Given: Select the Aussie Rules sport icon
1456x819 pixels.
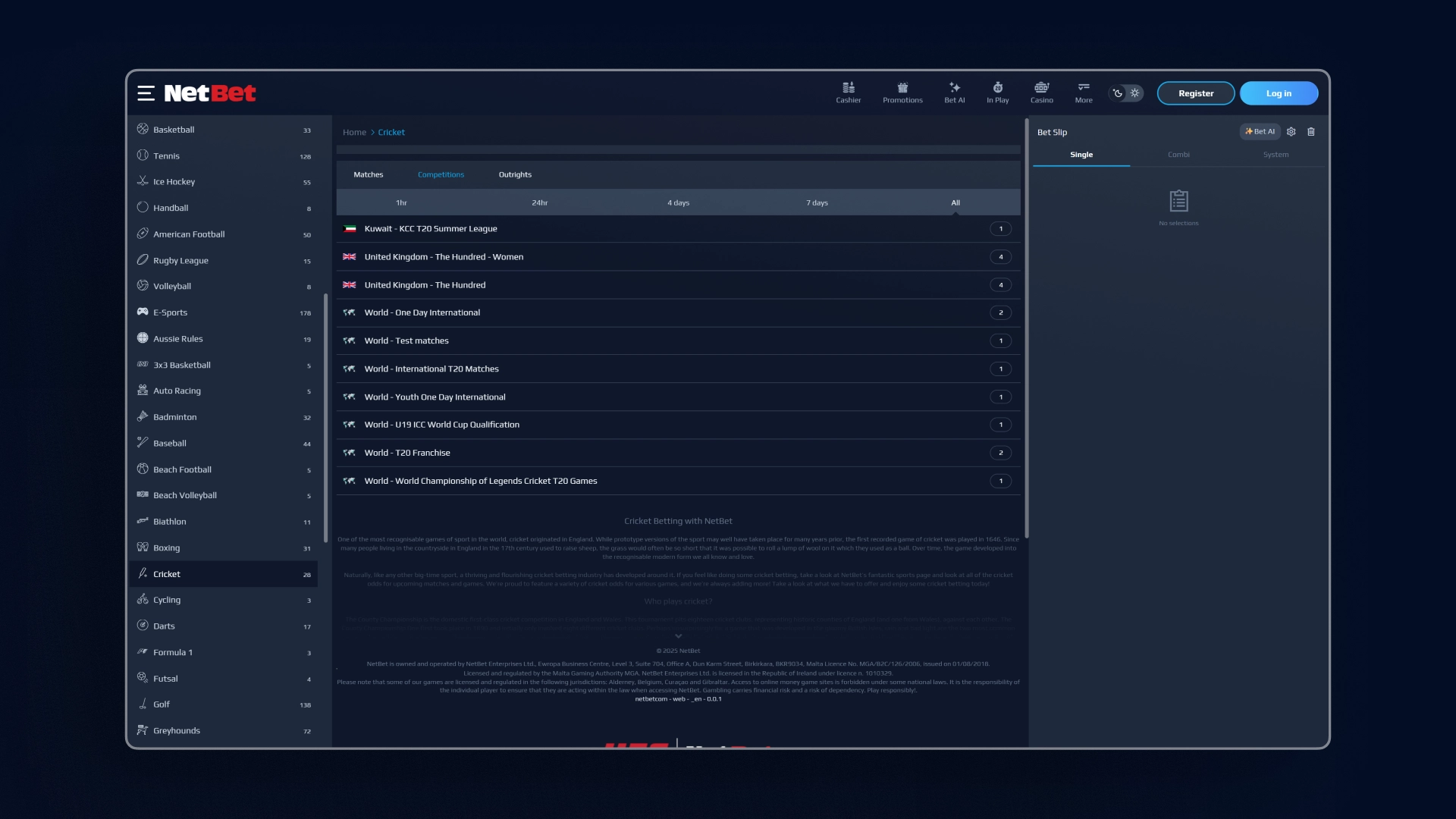Looking at the screenshot, I should tap(143, 338).
